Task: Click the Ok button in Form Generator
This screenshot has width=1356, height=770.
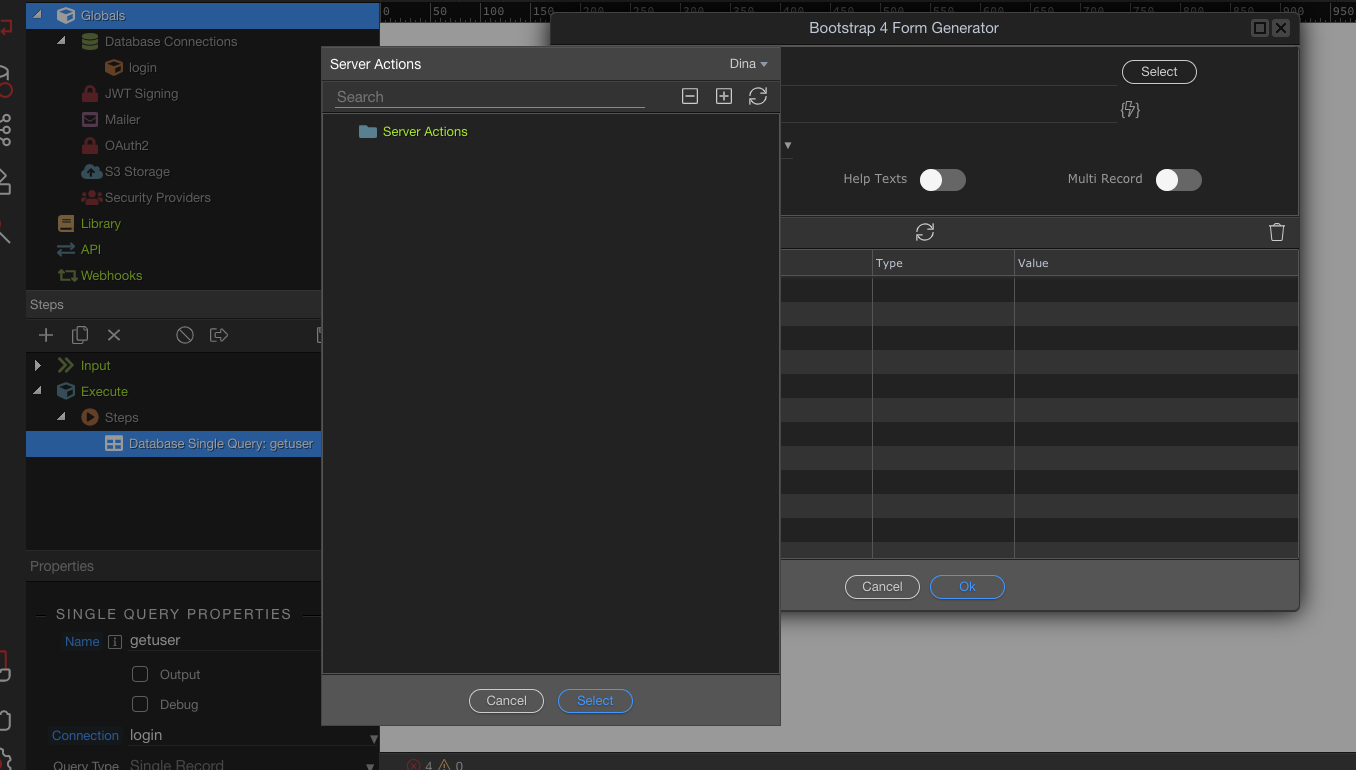Action: point(967,587)
